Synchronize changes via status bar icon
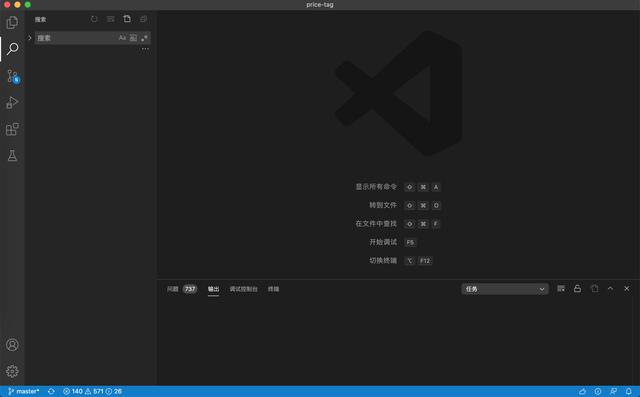The height and width of the screenshot is (397, 640). 51,391
